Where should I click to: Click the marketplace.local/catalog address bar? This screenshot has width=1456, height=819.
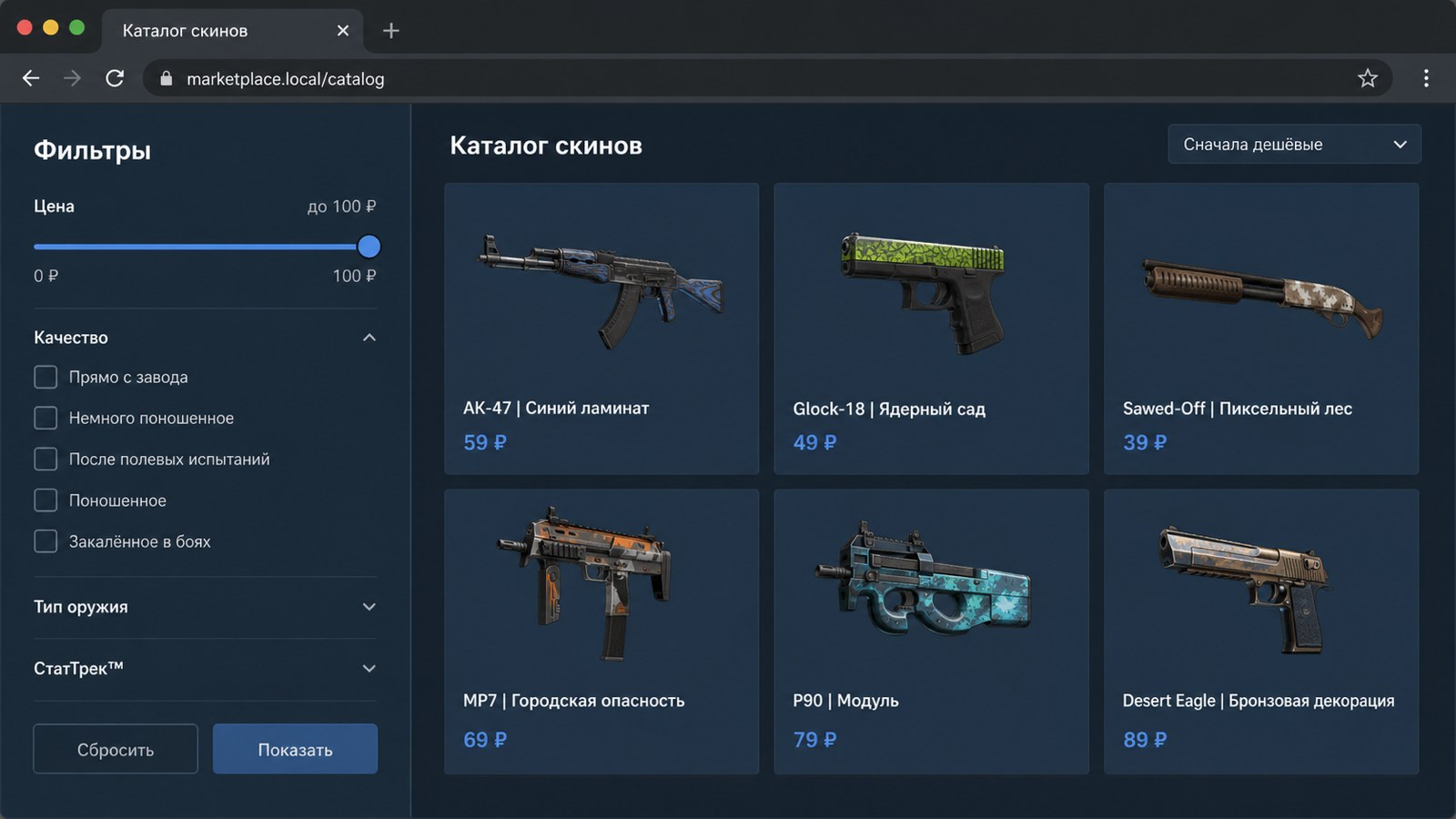pos(767,78)
